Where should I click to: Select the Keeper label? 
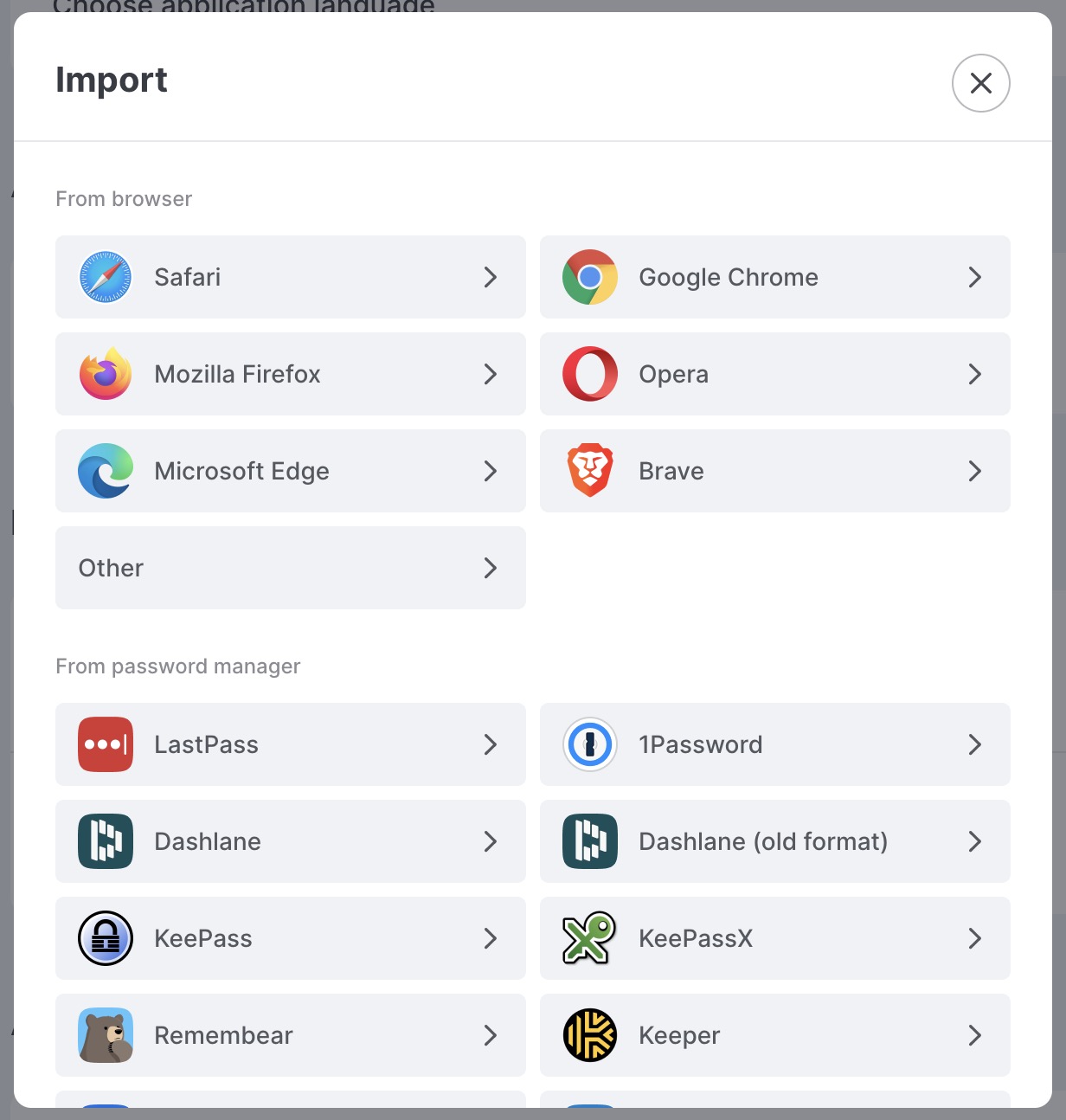[x=679, y=1036]
